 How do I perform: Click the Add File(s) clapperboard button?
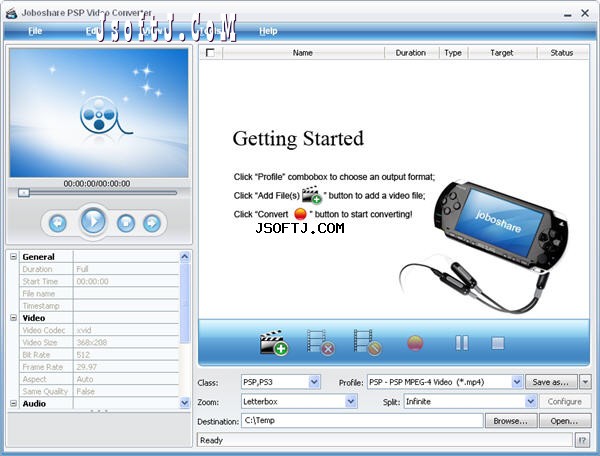[274, 342]
